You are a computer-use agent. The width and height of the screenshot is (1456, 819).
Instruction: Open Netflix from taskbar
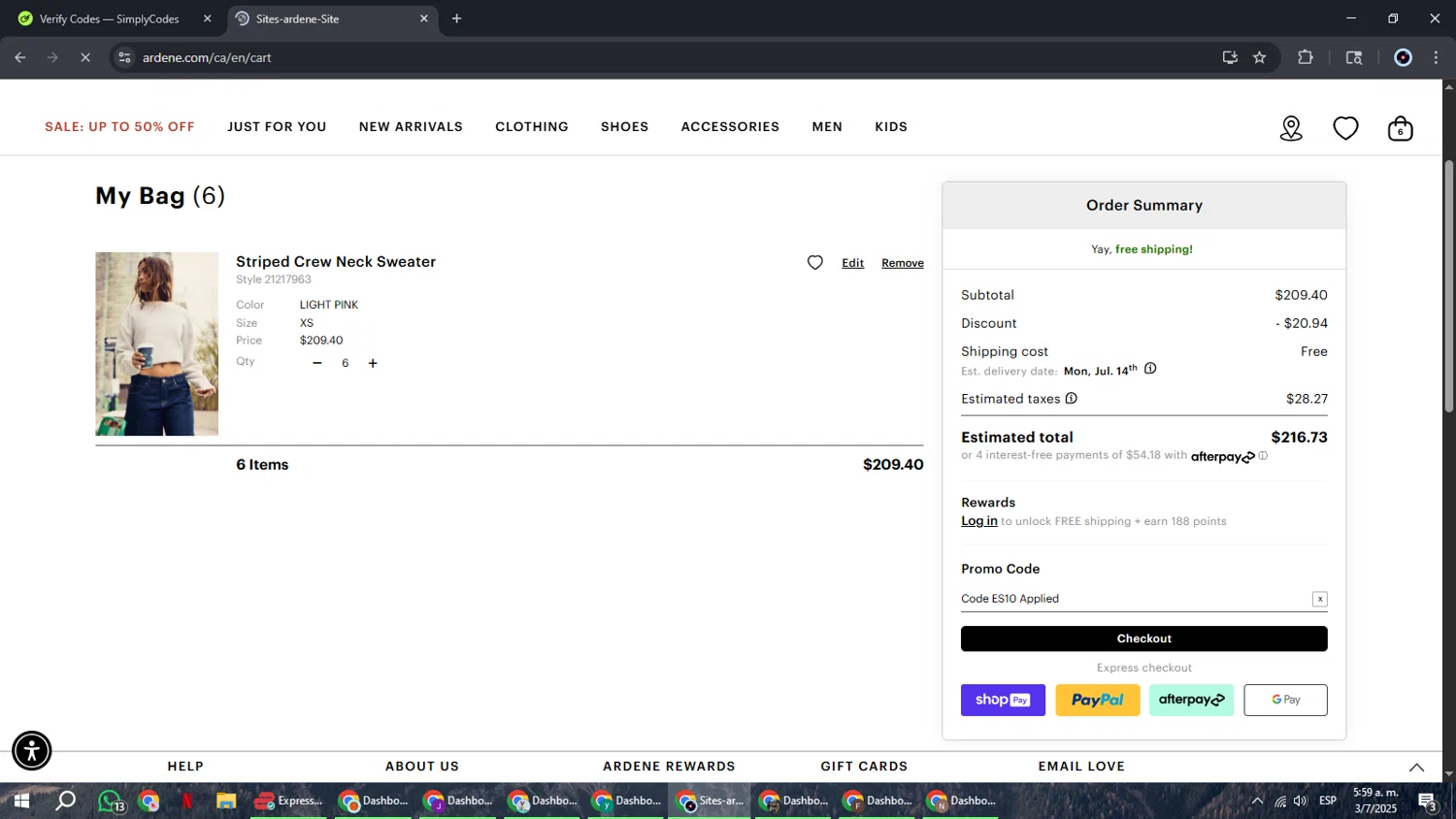(187, 801)
